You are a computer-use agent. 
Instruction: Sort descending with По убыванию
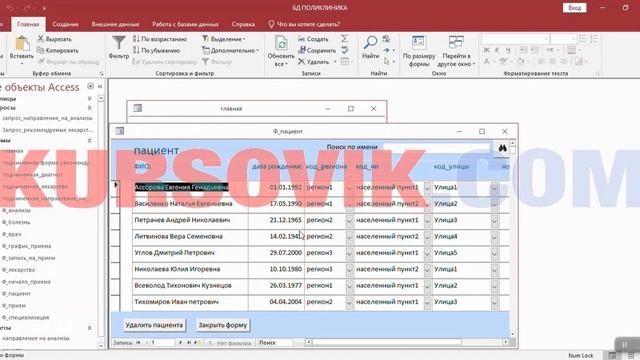tap(156, 50)
